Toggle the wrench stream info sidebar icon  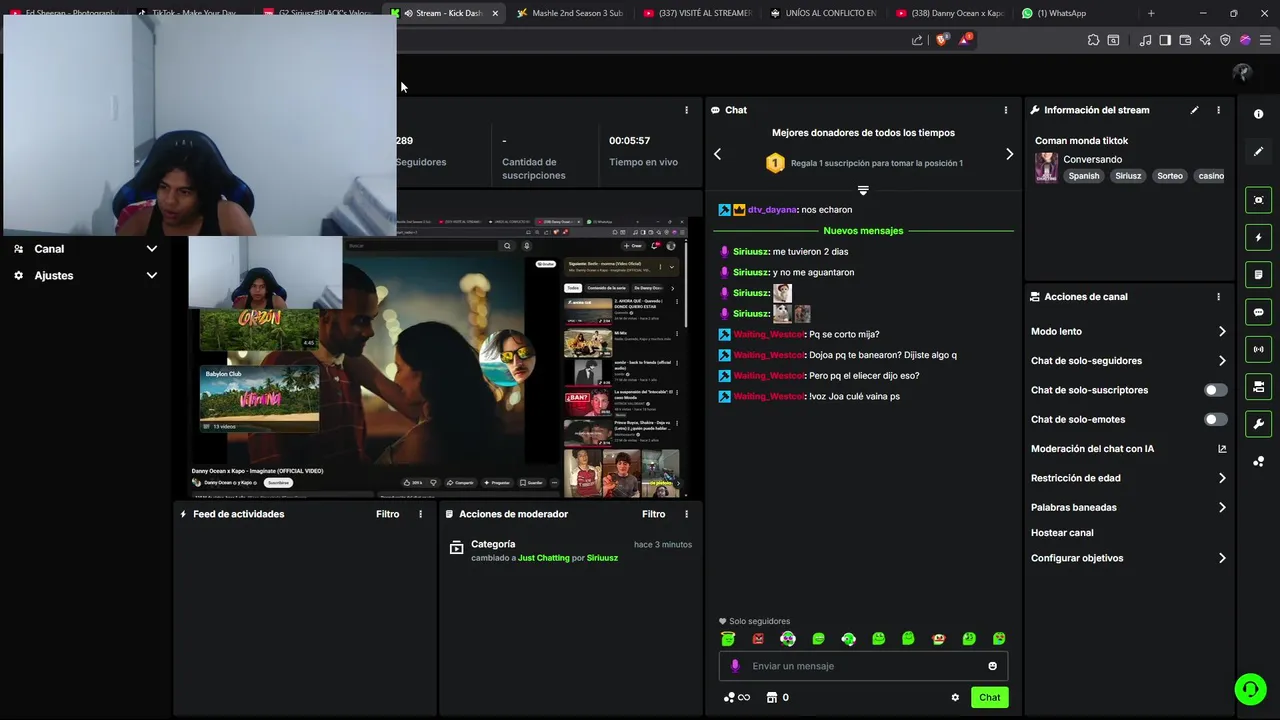(x=1258, y=424)
